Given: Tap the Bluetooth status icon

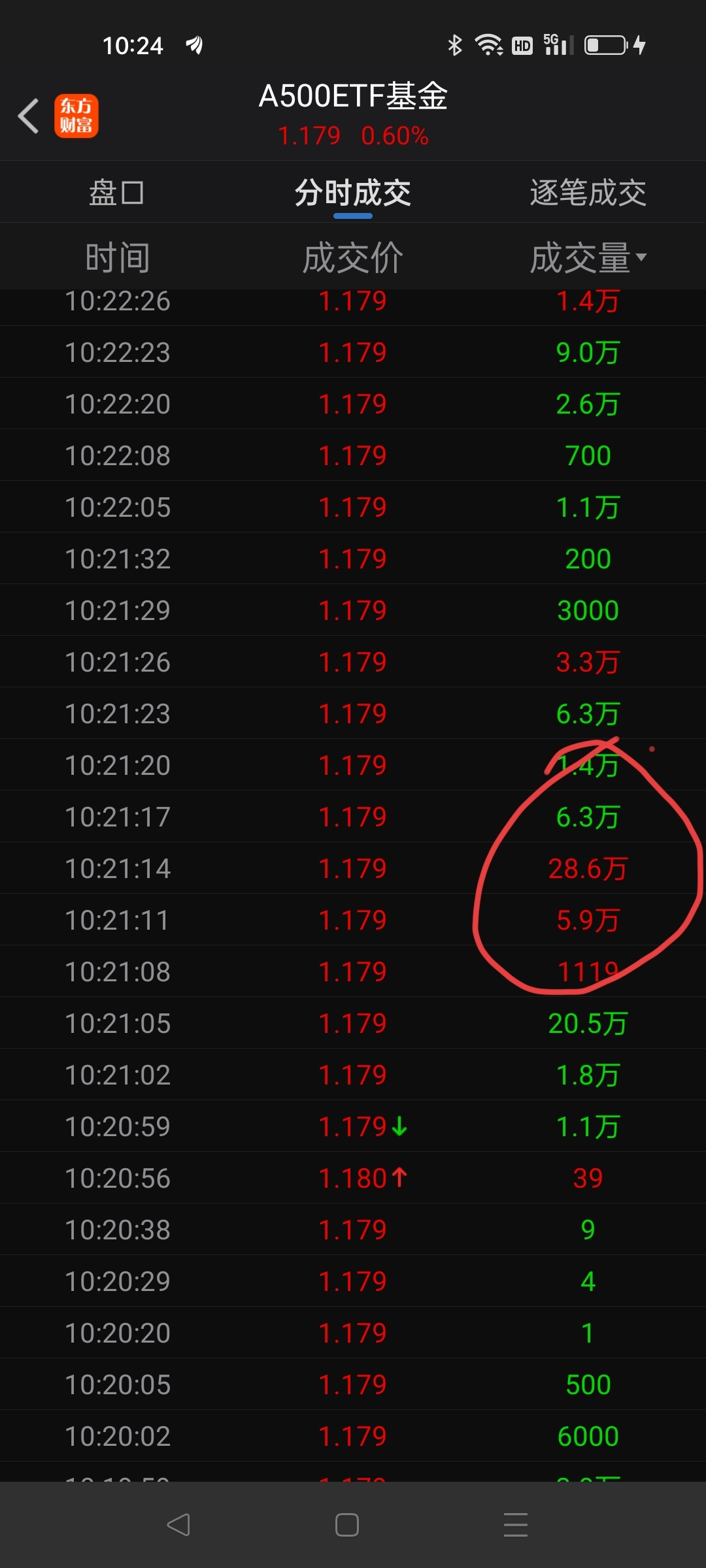Looking at the screenshot, I should [x=454, y=45].
